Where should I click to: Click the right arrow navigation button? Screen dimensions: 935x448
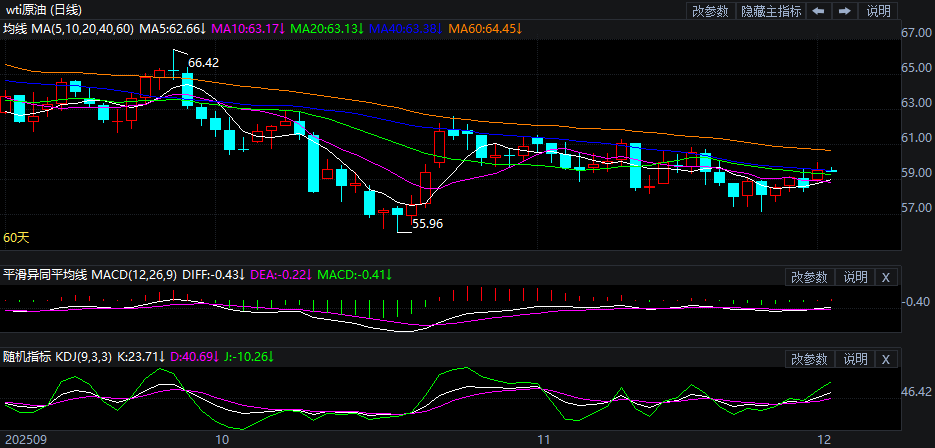845,11
